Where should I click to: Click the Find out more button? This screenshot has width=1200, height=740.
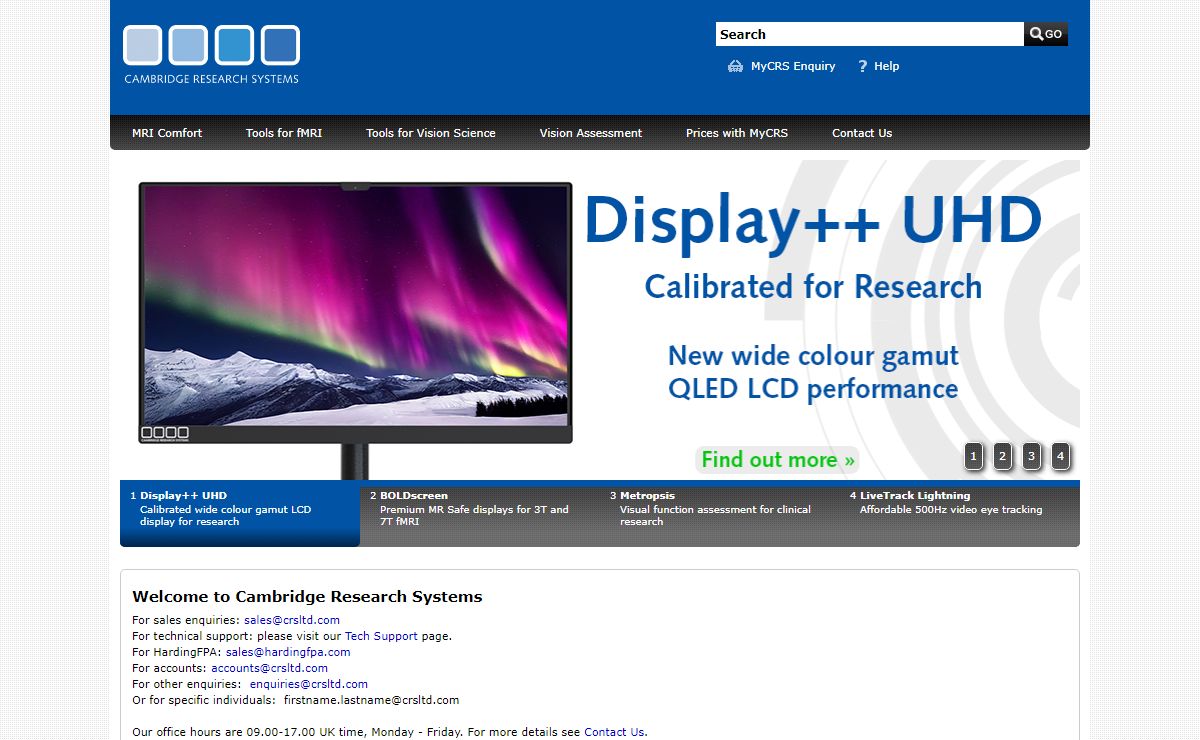click(x=778, y=460)
